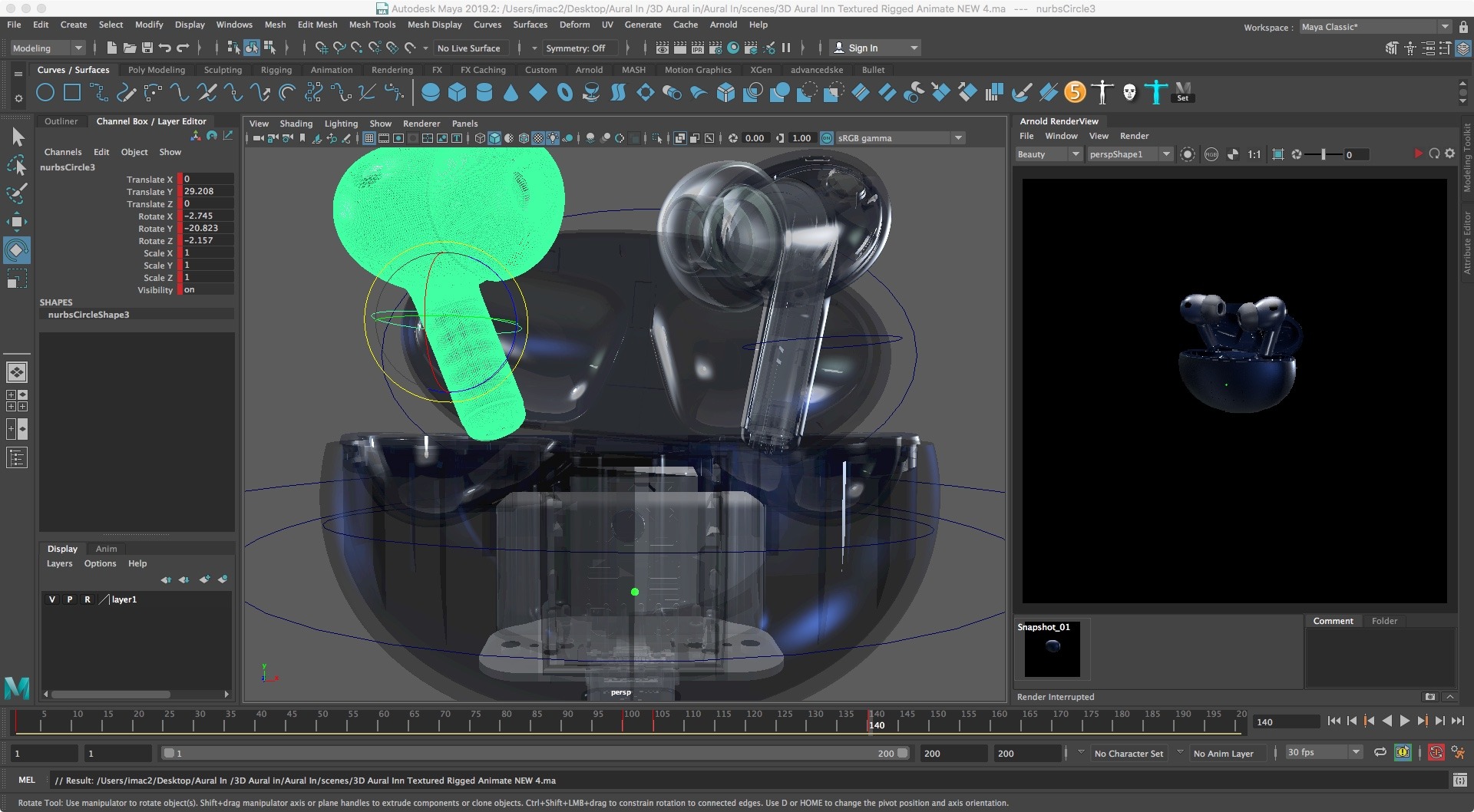Image resolution: width=1474 pixels, height=812 pixels.
Task: Select the Rotate tool in toolbox
Action: tap(17, 250)
